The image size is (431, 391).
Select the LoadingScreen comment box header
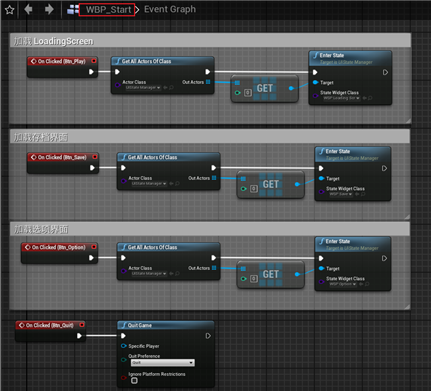[x=210, y=41]
